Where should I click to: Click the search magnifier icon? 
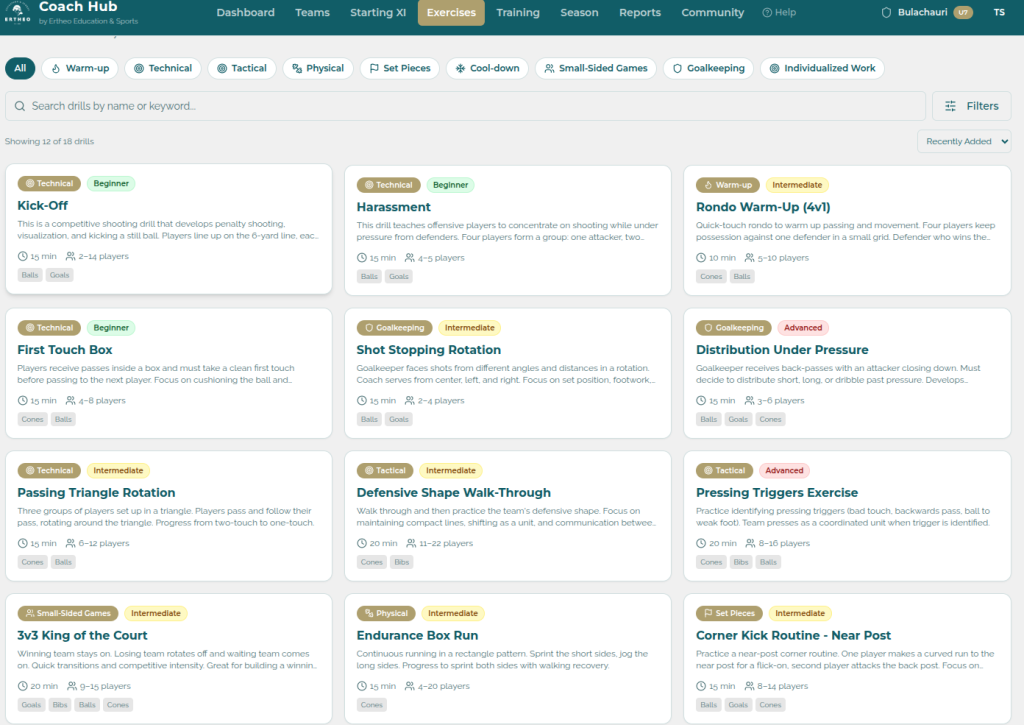pos(21,105)
